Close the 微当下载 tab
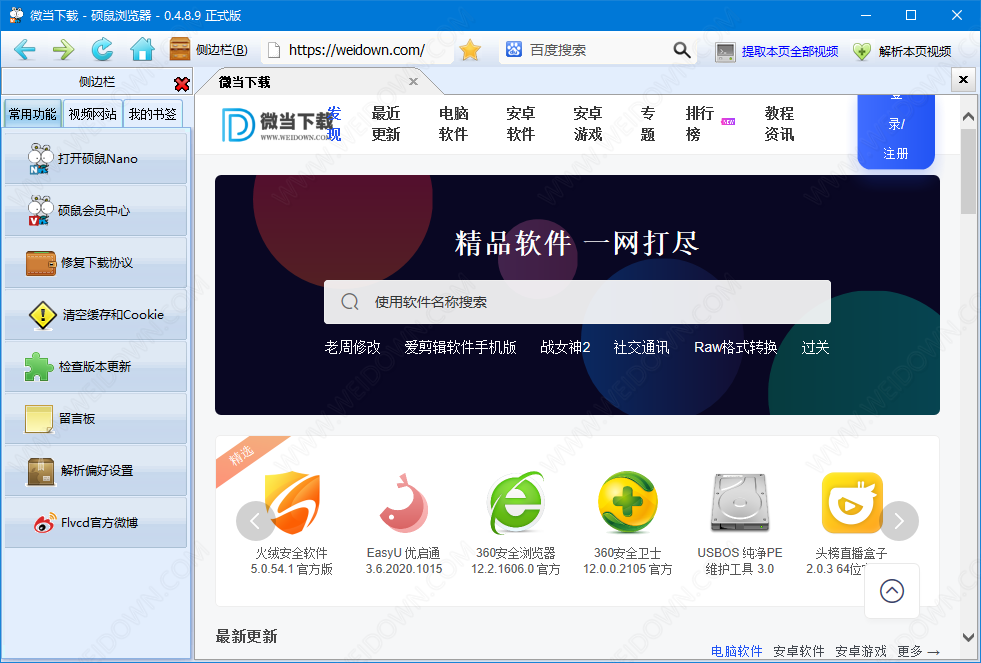This screenshot has height=663, width=981. [413, 81]
